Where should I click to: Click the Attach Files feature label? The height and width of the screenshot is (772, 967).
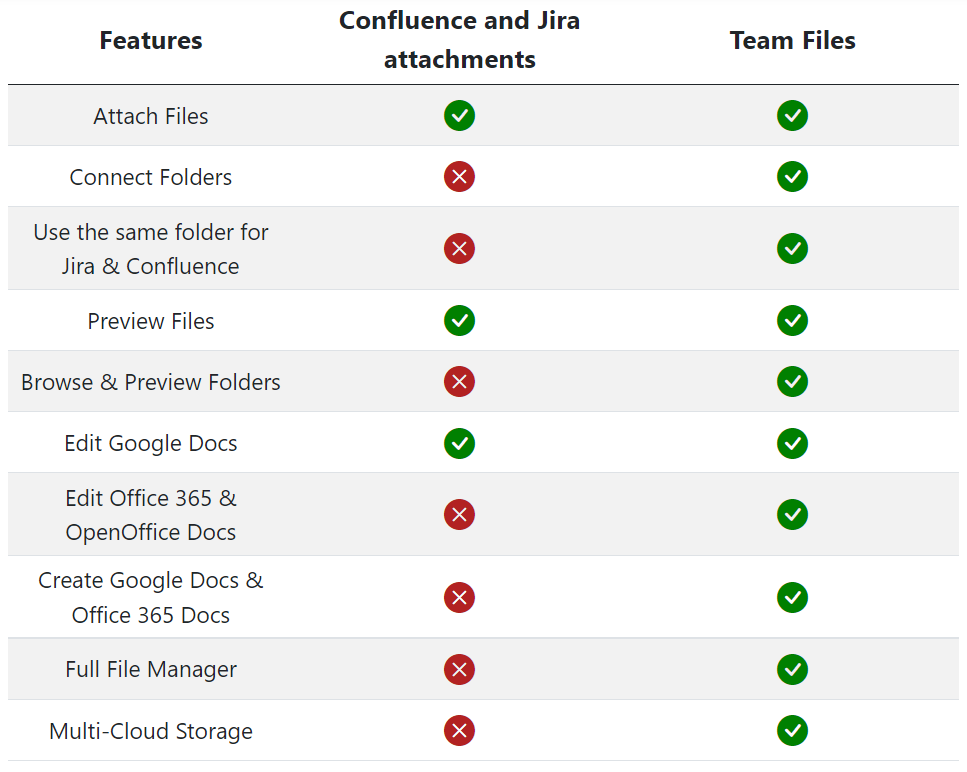click(151, 116)
